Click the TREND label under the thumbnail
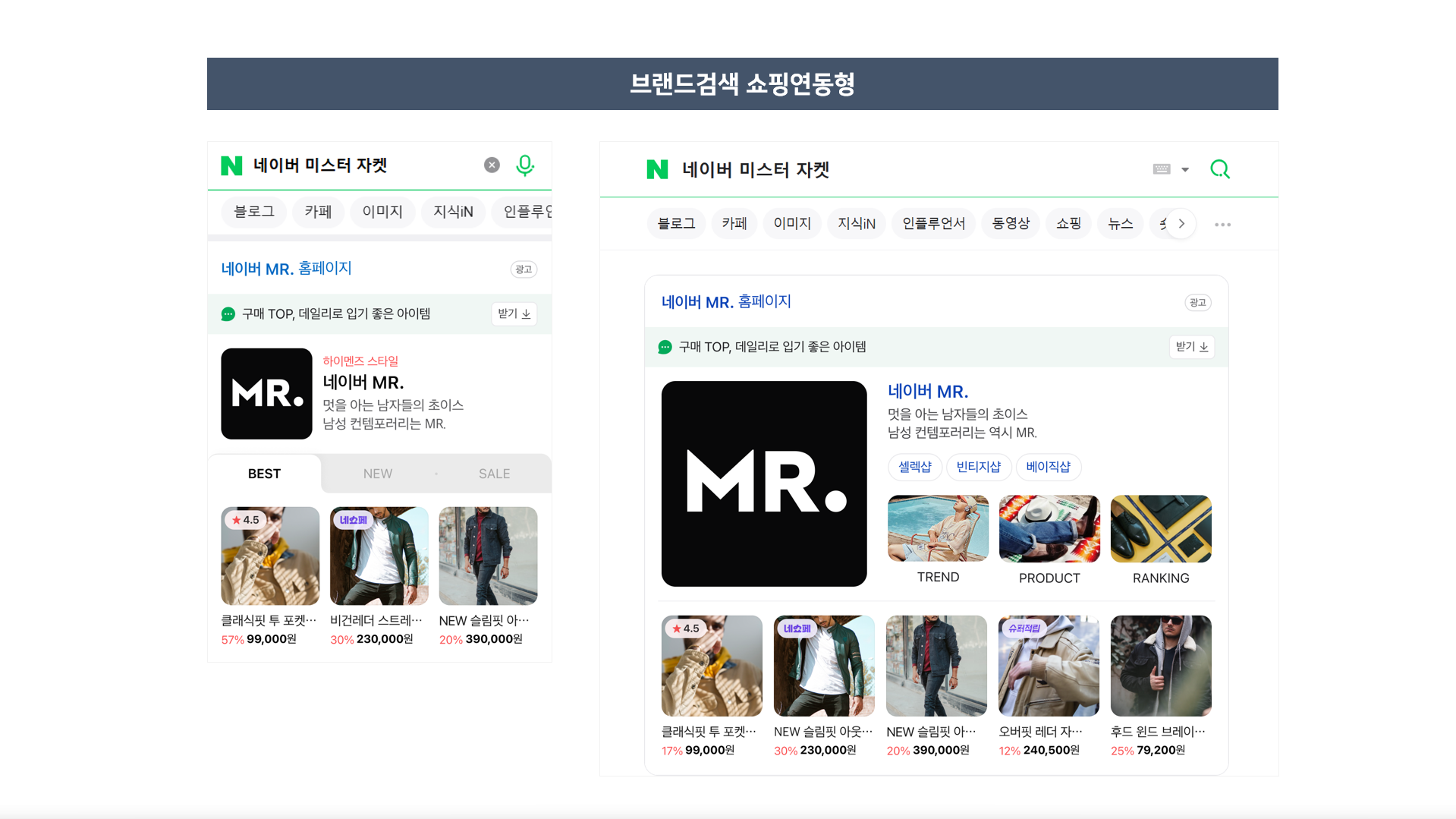 (939, 578)
